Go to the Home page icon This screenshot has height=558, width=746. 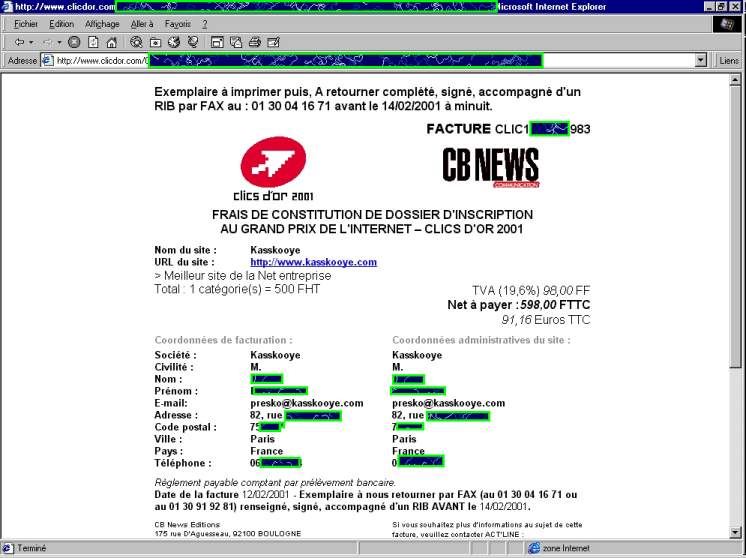(x=111, y=42)
